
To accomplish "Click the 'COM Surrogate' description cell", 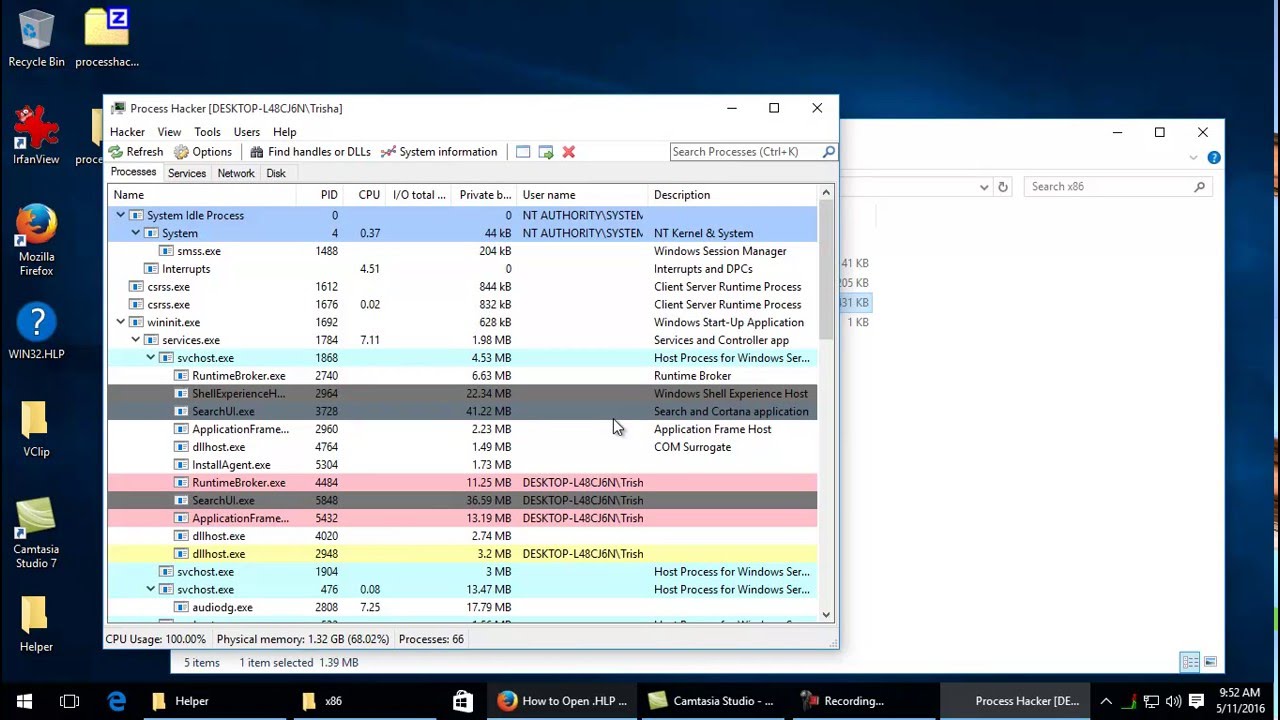I will [x=692, y=447].
